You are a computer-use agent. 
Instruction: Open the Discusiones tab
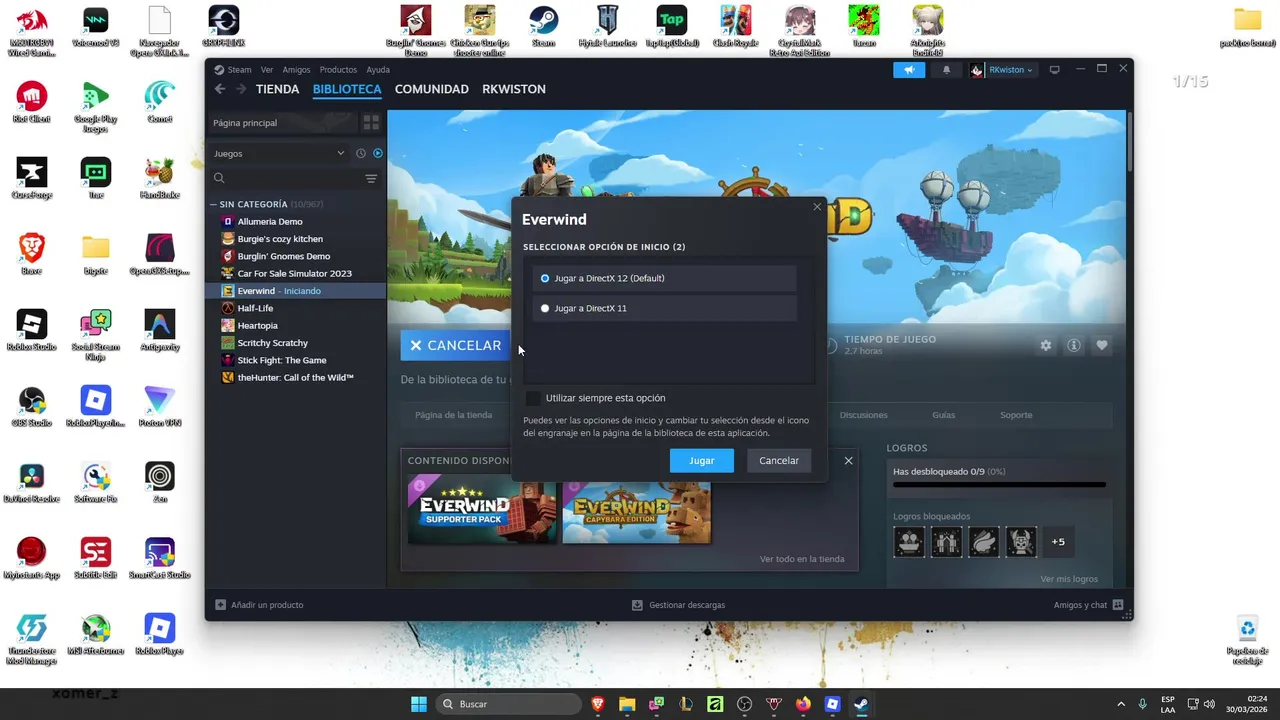pos(864,415)
